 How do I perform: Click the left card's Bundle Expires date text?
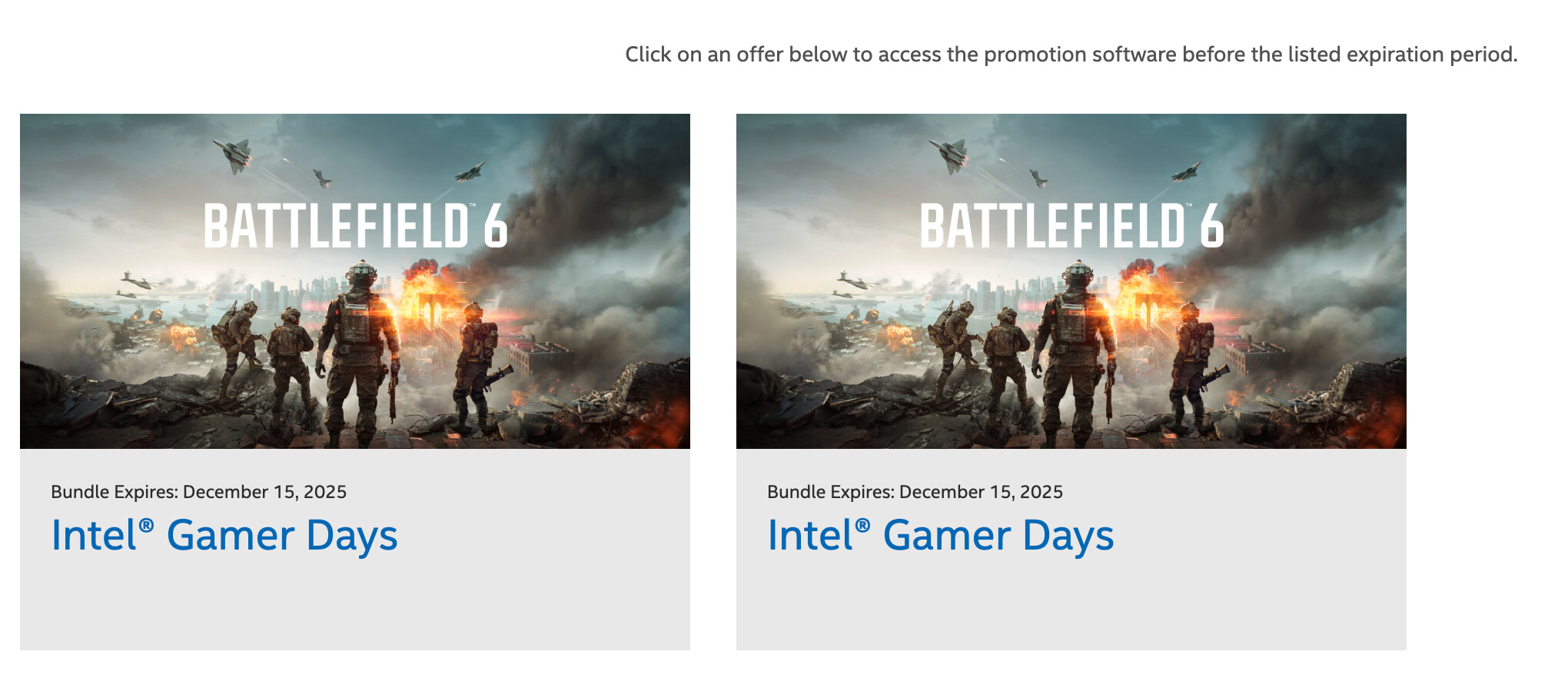point(198,492)
